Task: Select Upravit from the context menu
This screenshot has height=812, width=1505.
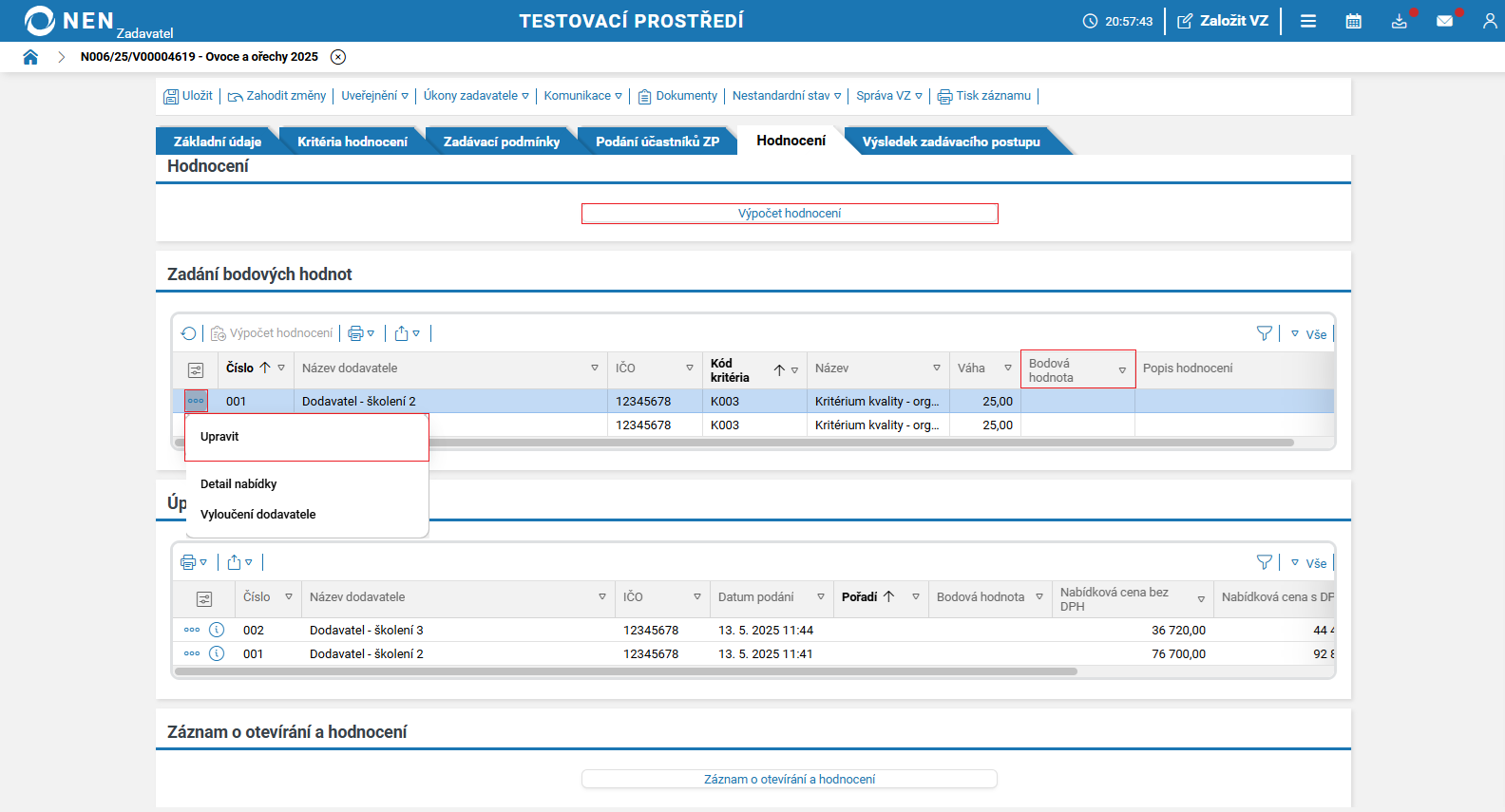Action: [220, 437]
